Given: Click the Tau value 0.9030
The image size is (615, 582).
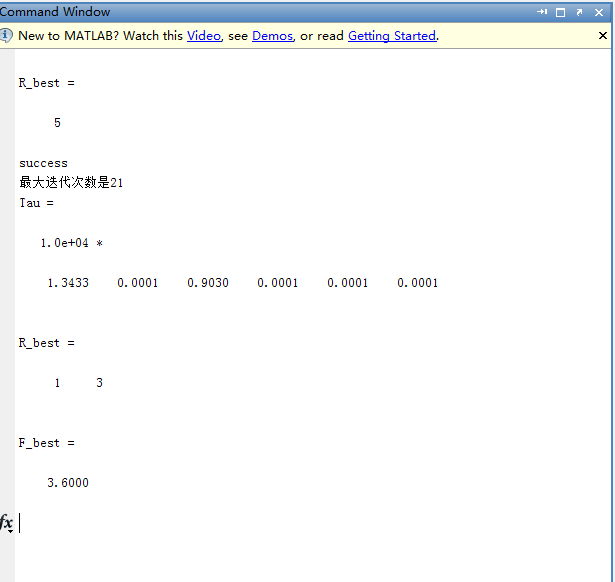Looking at the screenshot, I should tap(208, 283).
